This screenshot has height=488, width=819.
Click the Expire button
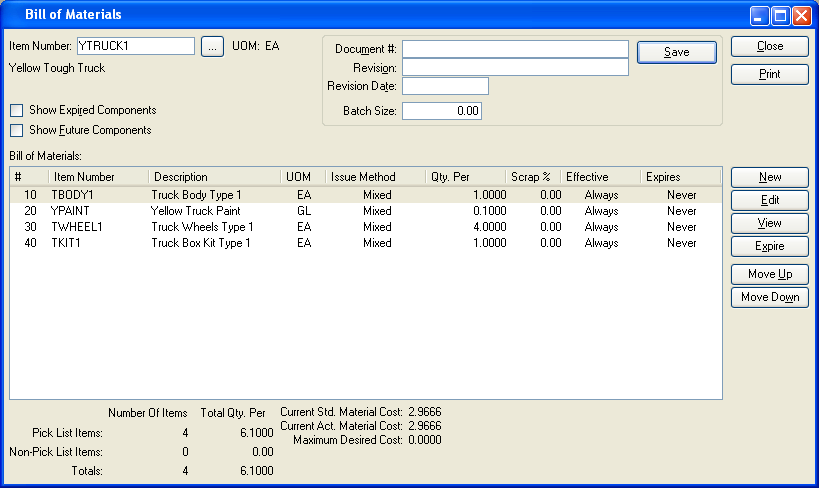769,246
